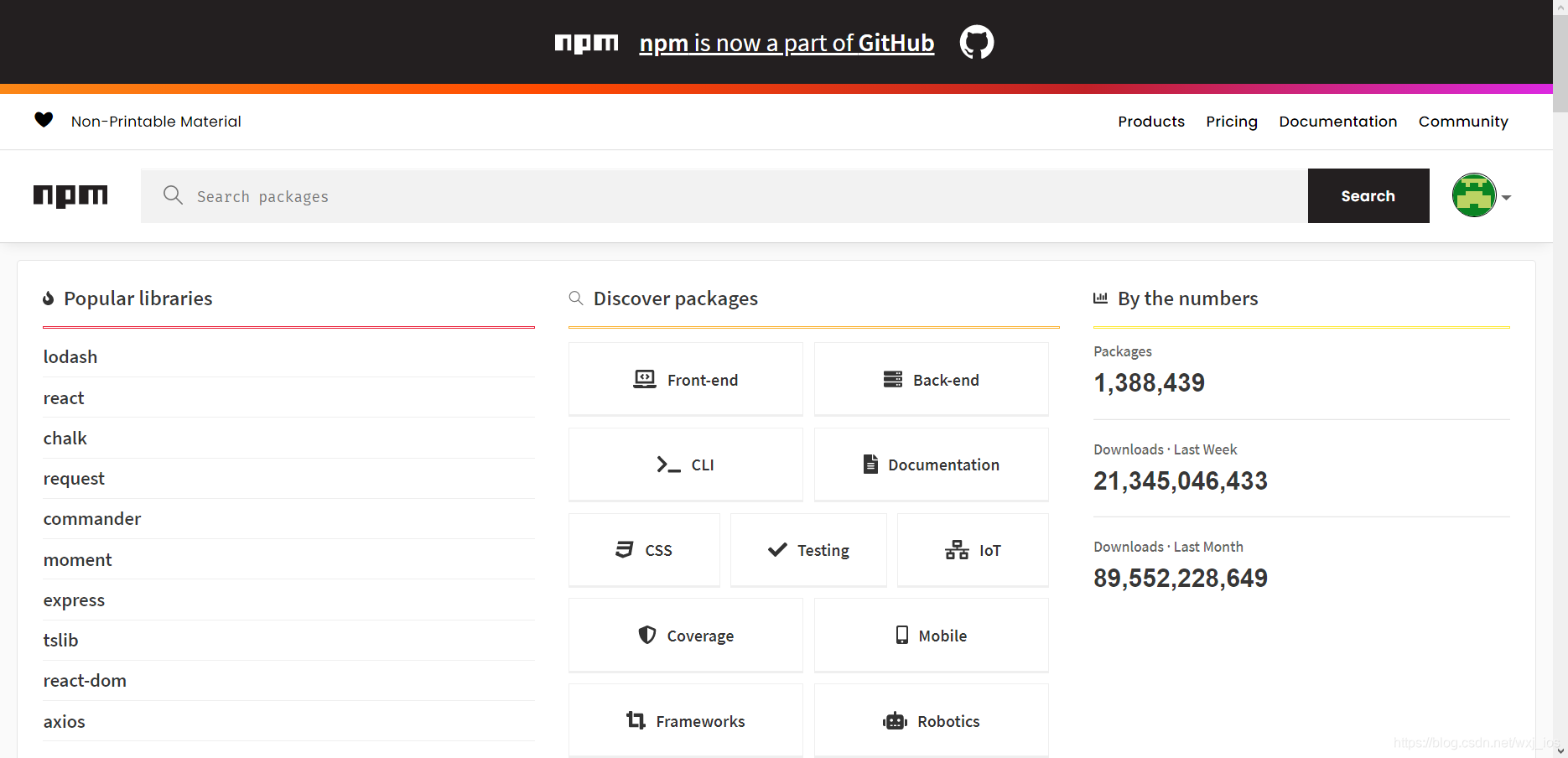Go to npm home via main logo
Screen dimensions: 1568x758
click(70, 195)
